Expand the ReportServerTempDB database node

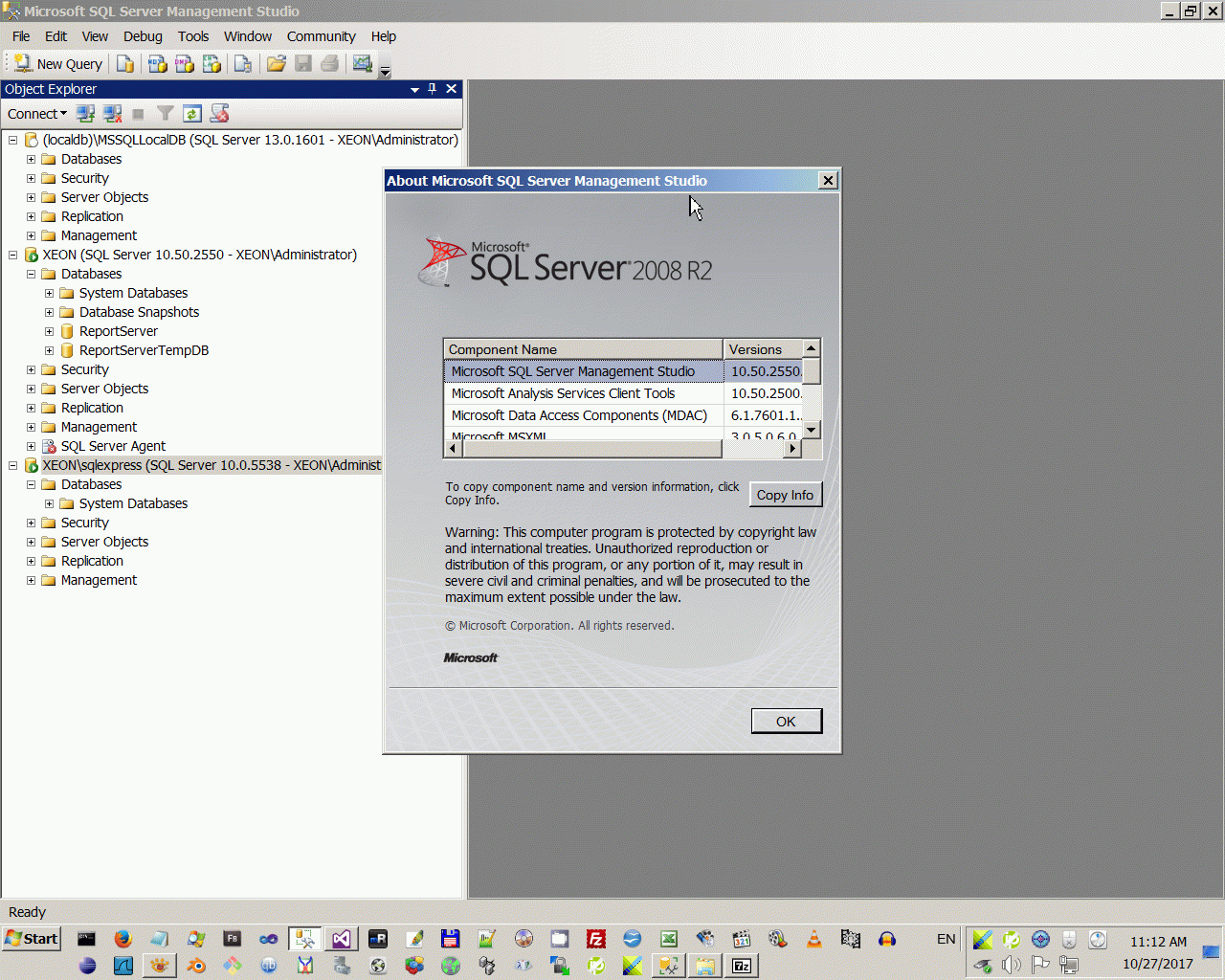coord(49,350)
